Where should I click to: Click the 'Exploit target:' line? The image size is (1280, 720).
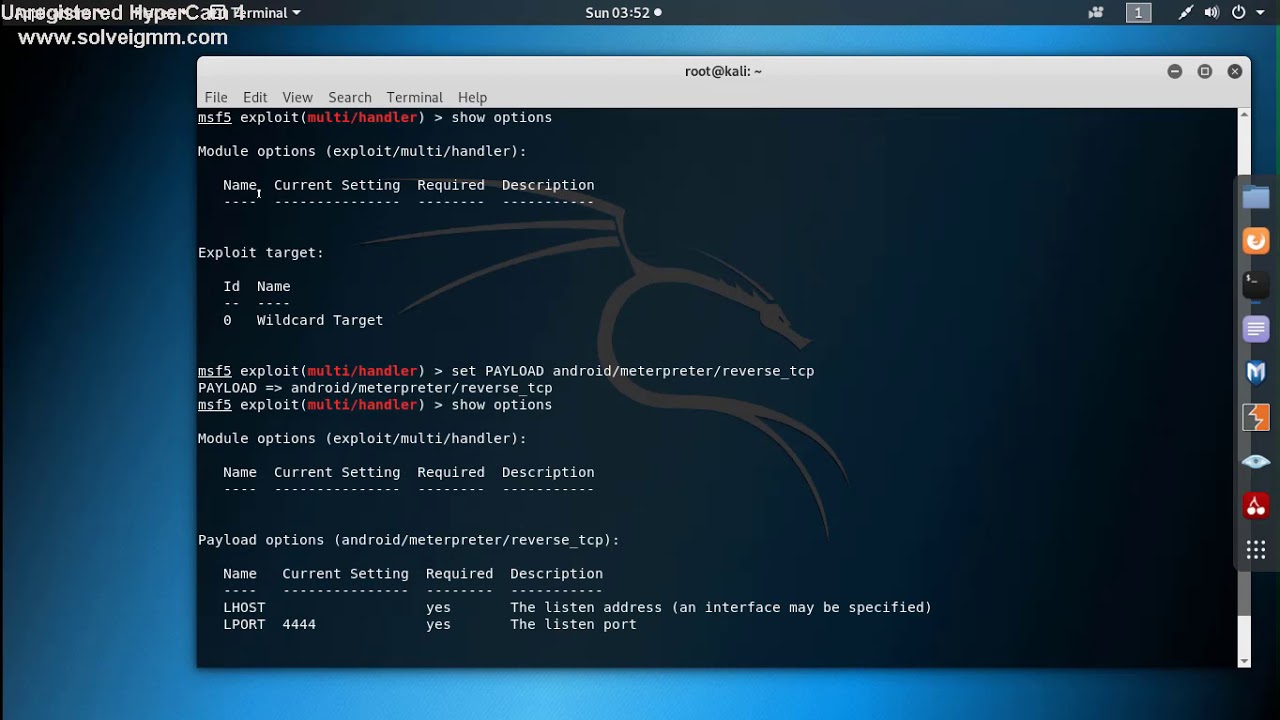(x=261, y=253)
